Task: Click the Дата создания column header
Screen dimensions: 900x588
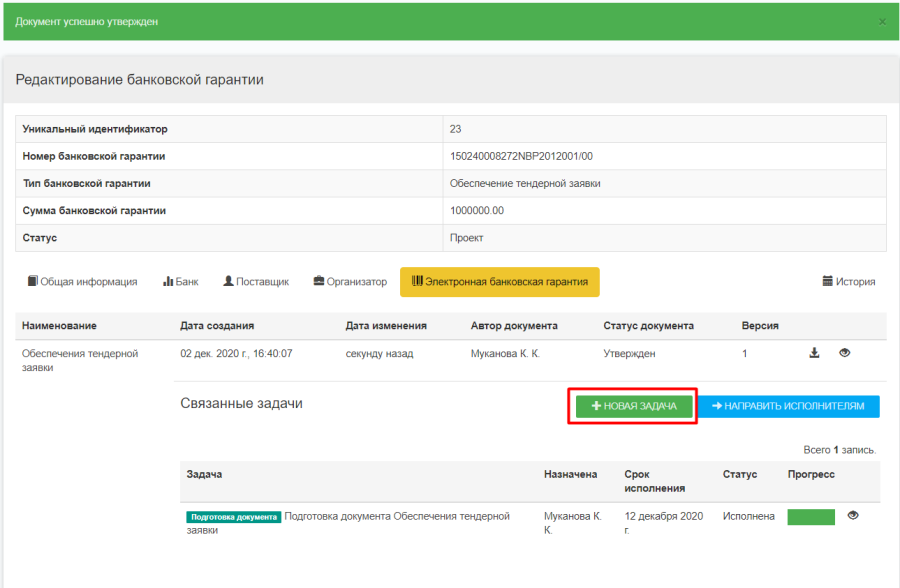Action: point(217,326)
